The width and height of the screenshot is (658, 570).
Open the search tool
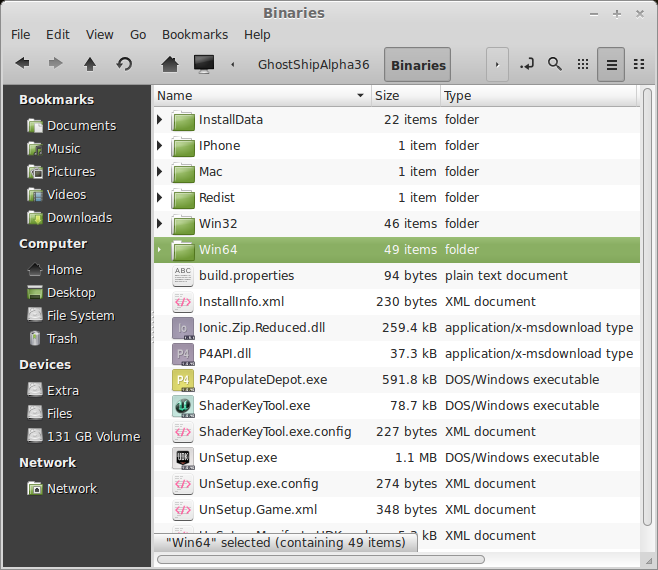[x=555, y=64]
